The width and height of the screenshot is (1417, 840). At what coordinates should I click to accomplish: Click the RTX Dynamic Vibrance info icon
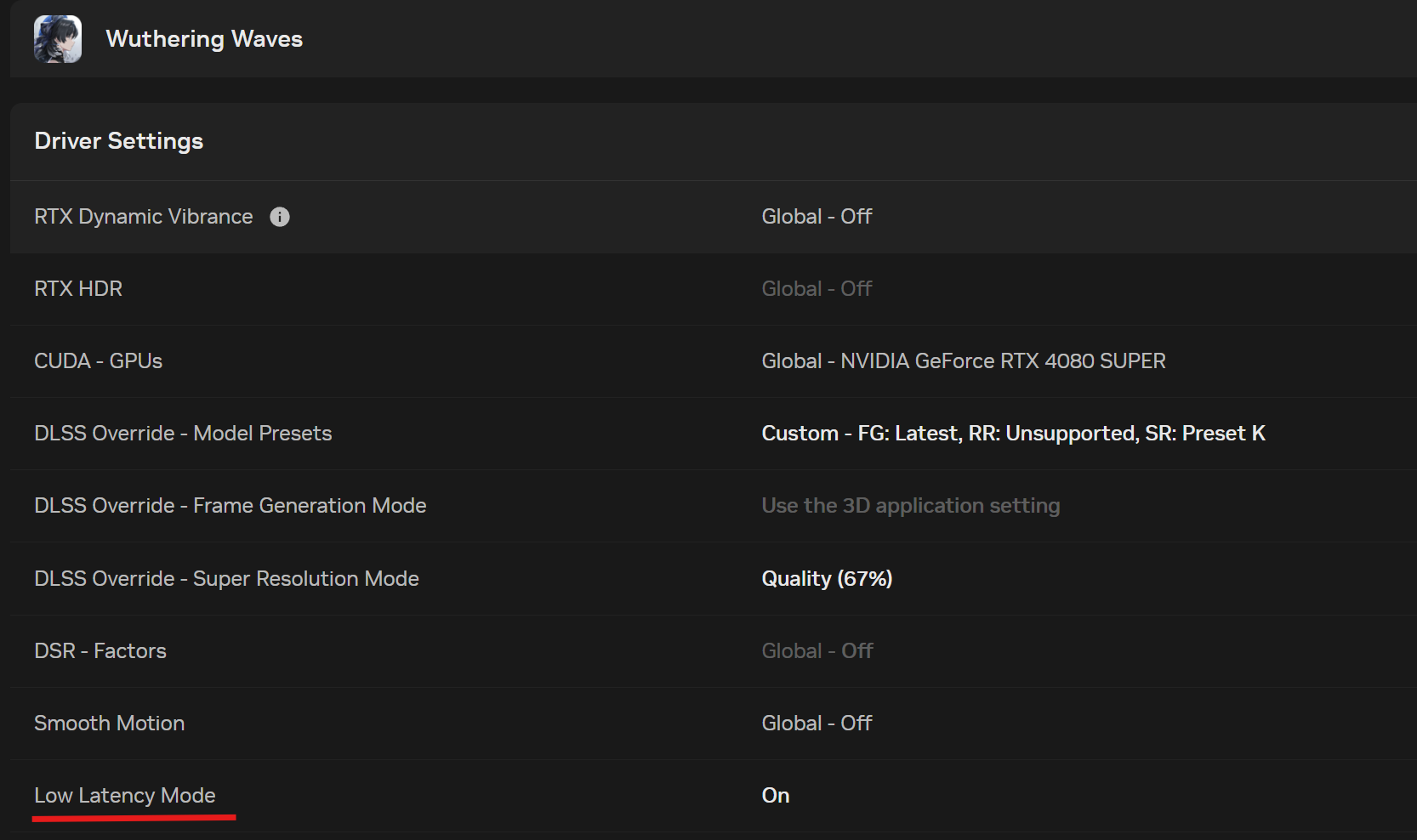coord(280,217)
